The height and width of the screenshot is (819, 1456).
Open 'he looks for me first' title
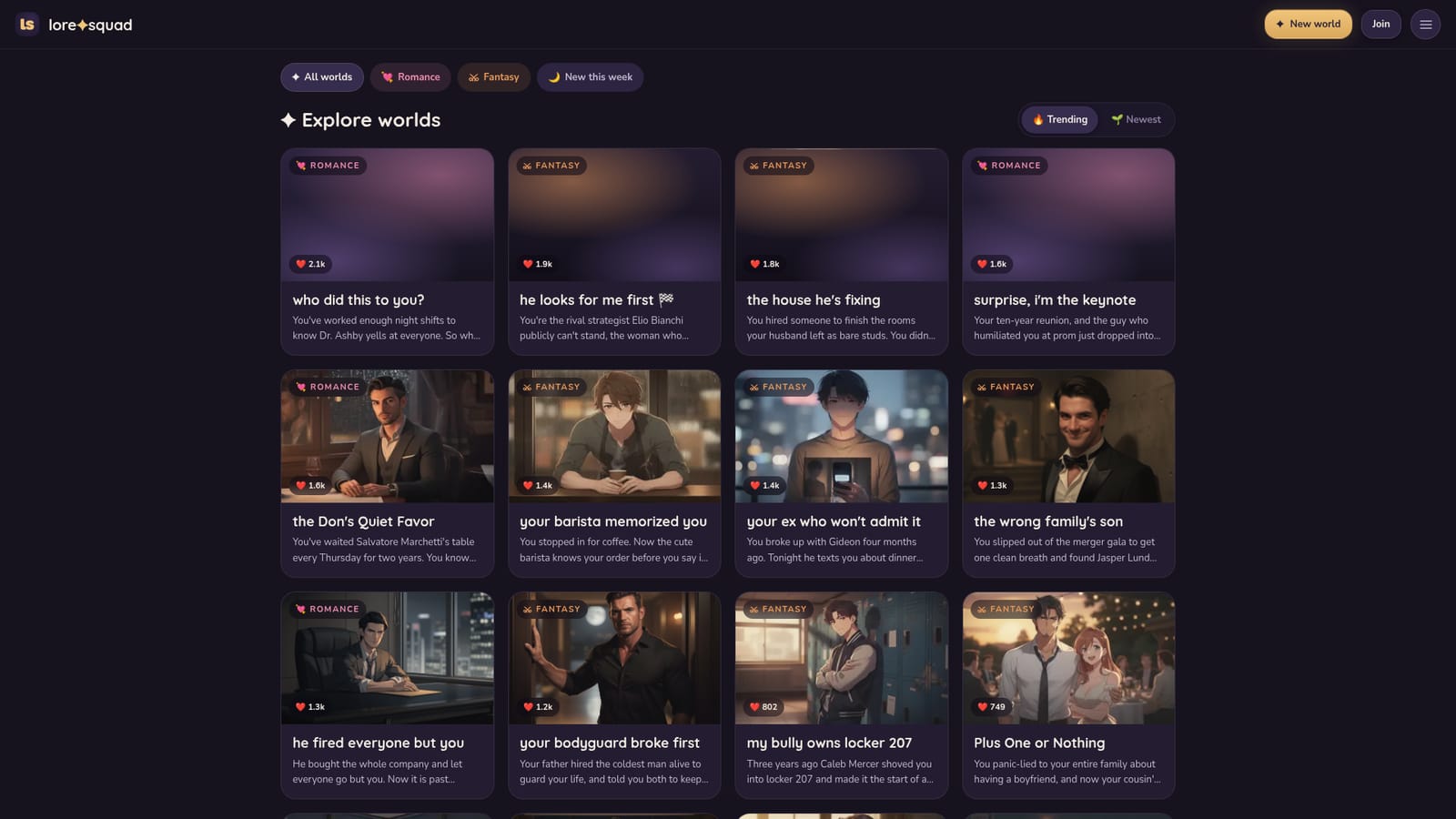click(x=596, y=300)
